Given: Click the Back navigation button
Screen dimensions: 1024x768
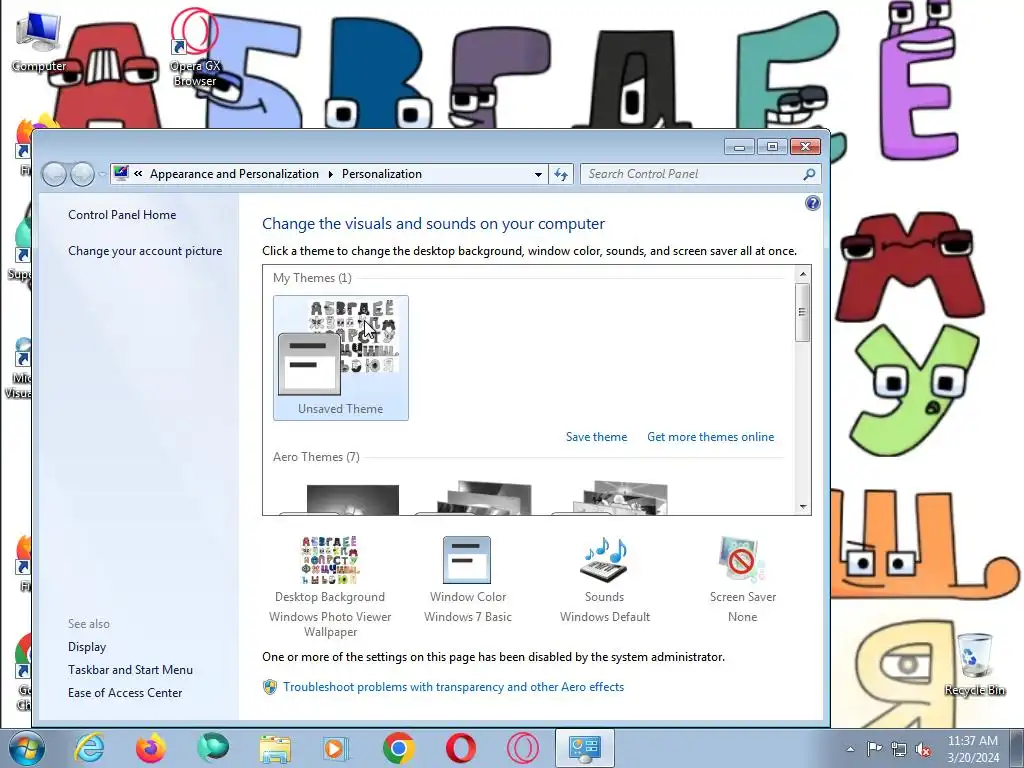Looking at the screenshot, I should pos(54,174).
